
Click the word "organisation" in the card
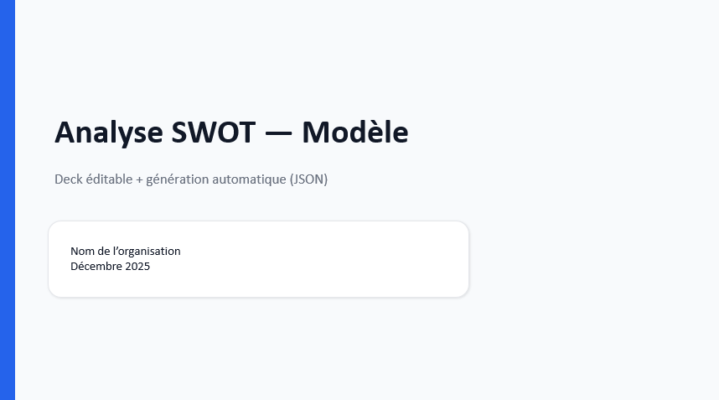coord(149,251)
